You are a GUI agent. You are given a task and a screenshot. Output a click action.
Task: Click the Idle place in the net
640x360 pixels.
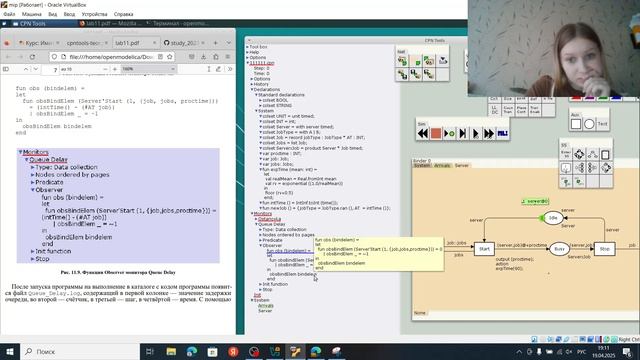click(553, 218)
